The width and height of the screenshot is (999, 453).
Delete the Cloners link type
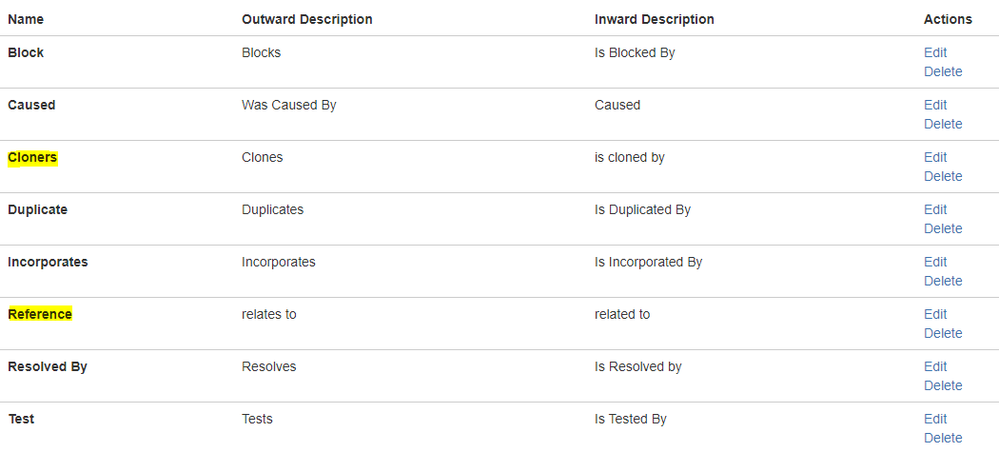pyautogui.click(x=943, y=176)
